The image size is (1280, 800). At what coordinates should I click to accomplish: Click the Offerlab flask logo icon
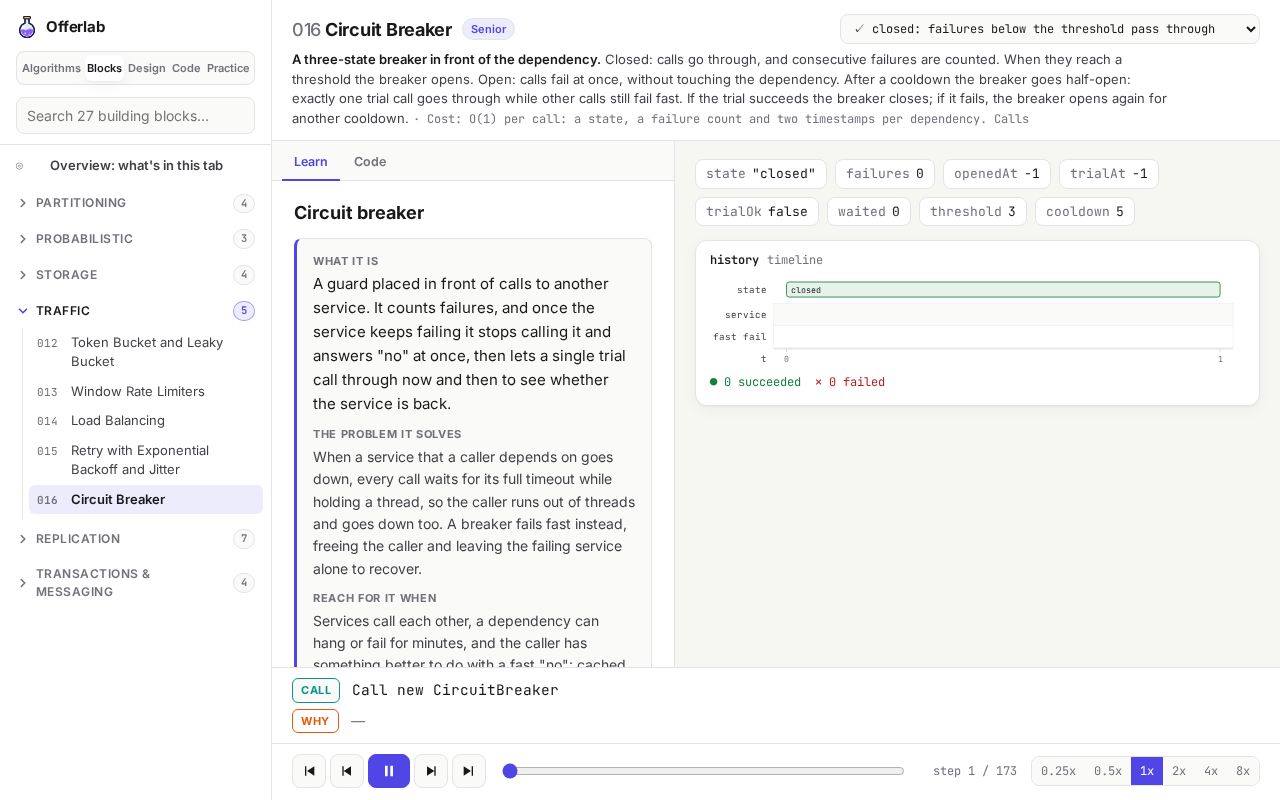(x=27, y=27)
